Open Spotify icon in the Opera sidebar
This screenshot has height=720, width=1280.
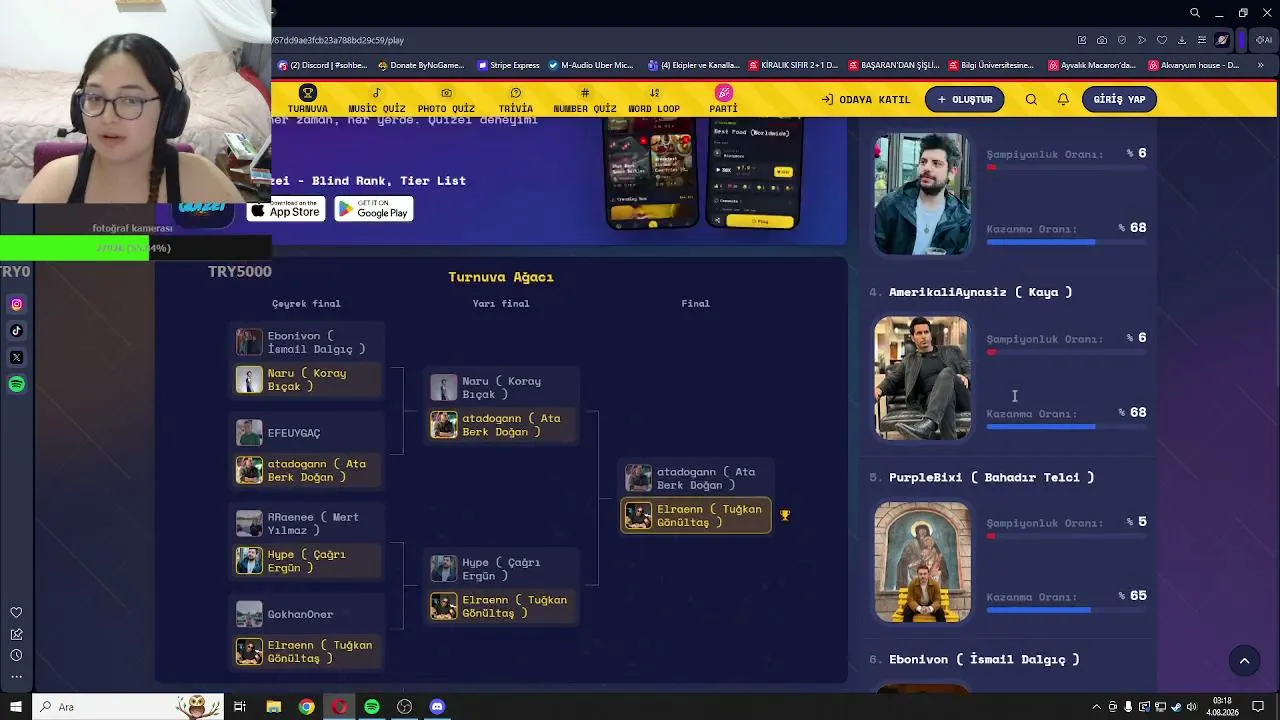click(16, 385)
